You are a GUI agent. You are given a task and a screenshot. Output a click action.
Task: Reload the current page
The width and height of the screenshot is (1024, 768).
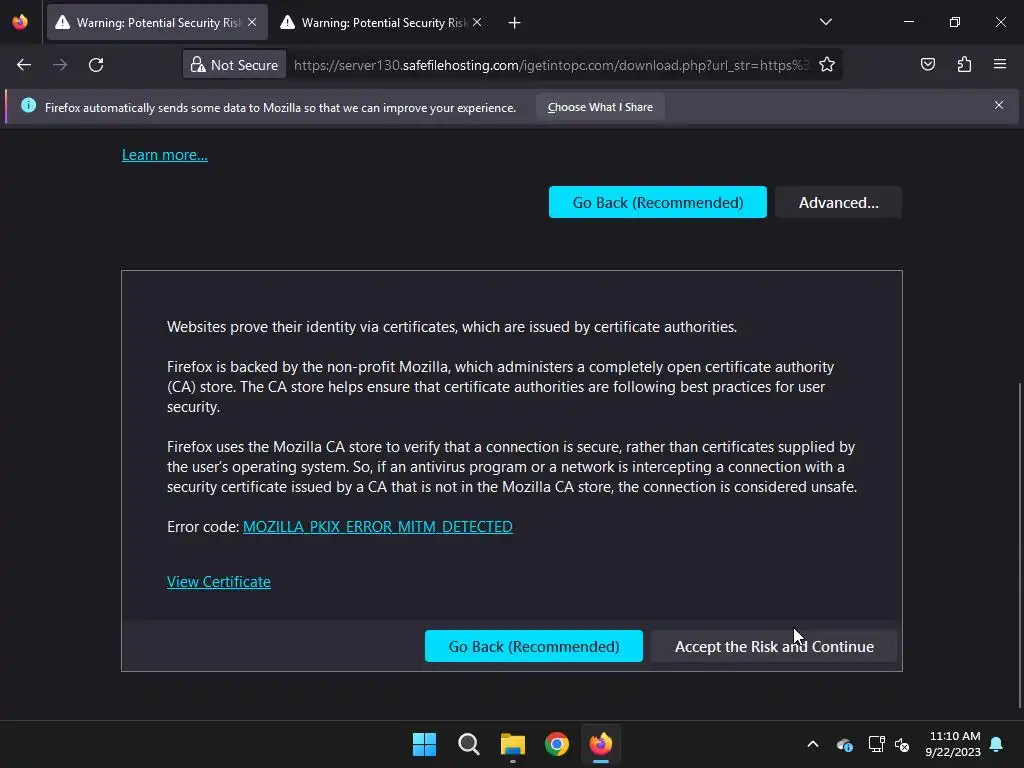coord(96,65)
